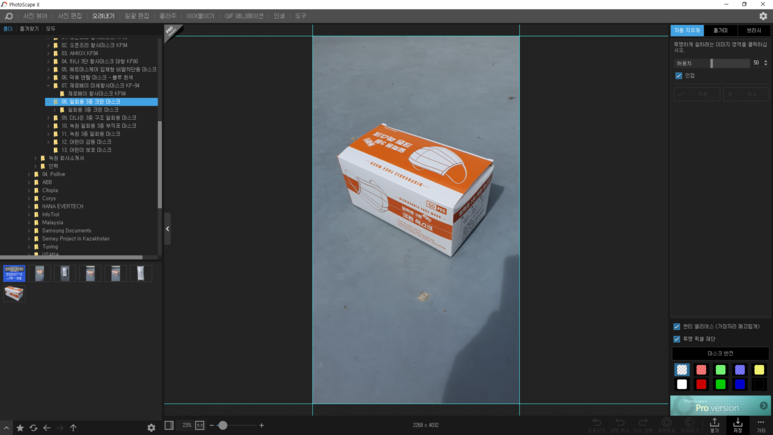Expand the HANA EVERTECH folder node
773x435 pixels.
click(29, 206)
